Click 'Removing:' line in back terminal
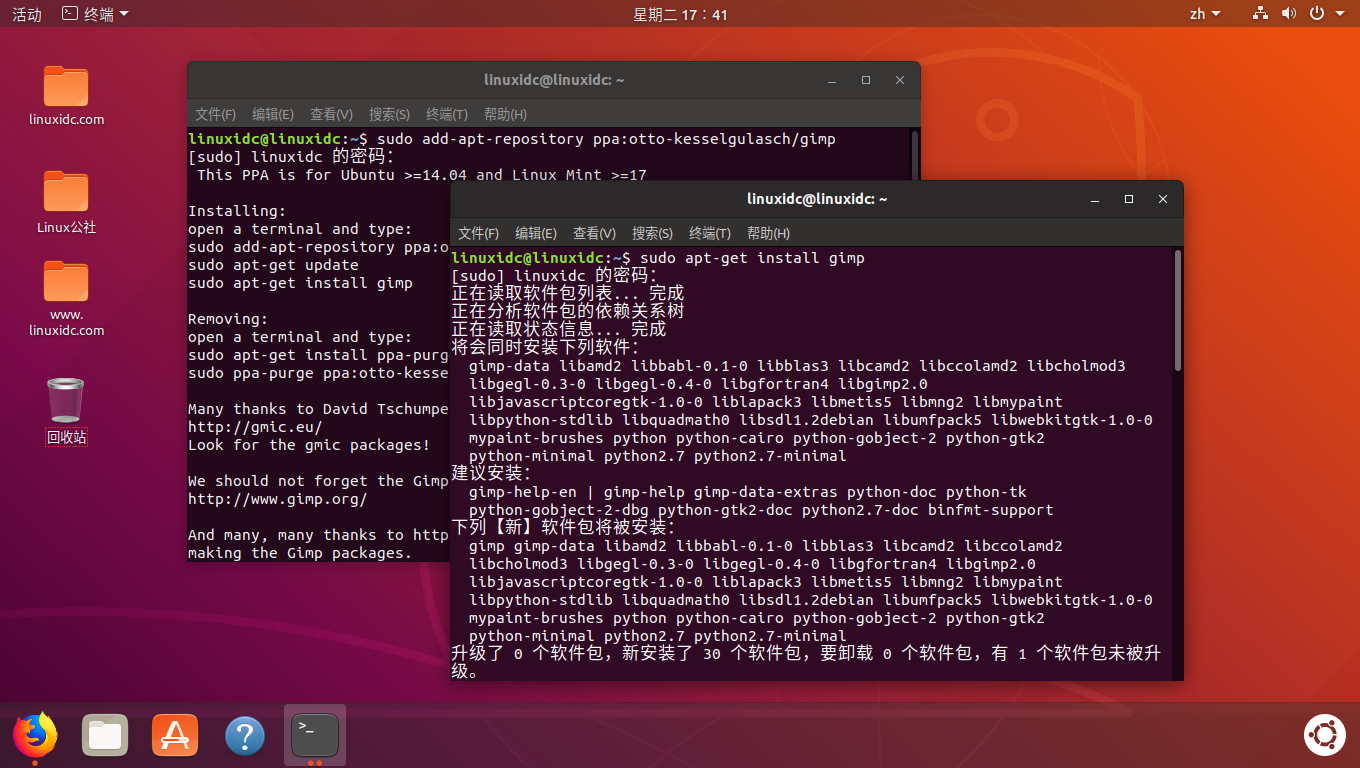 point(228,319)
